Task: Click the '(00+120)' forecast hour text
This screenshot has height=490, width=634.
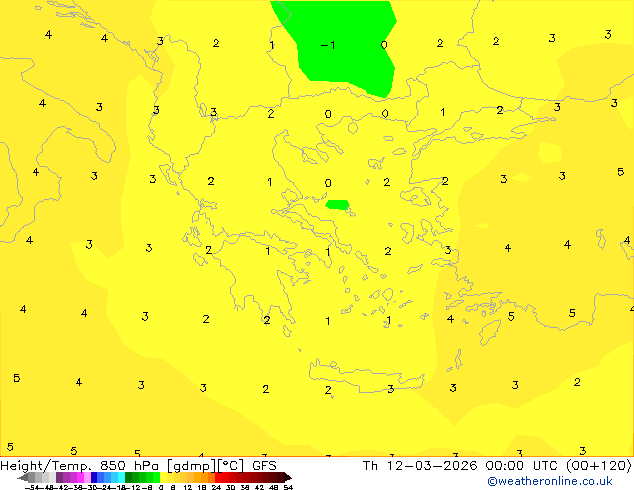Action: (598, 466)
